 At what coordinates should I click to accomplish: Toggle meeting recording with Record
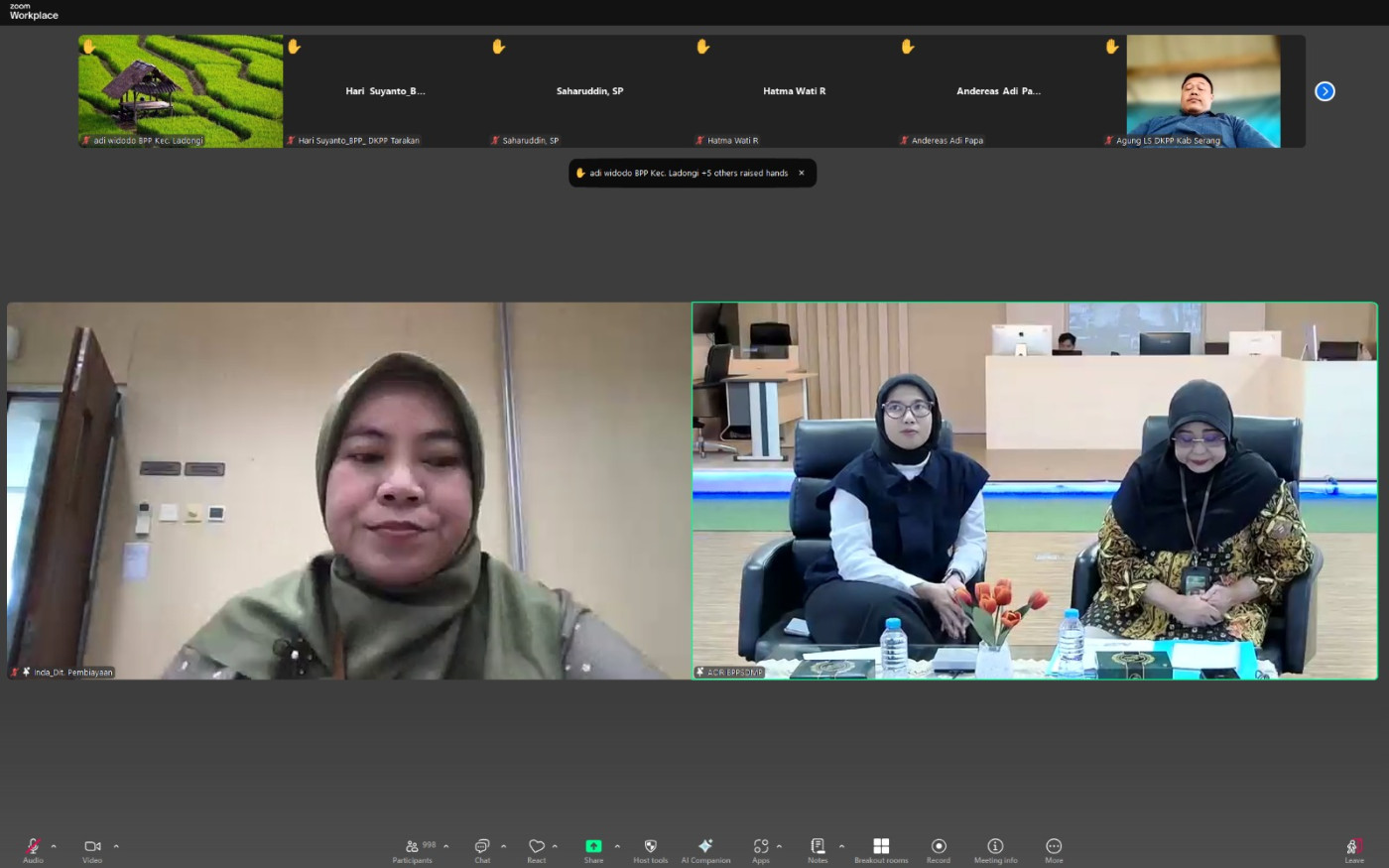(939, 847)
